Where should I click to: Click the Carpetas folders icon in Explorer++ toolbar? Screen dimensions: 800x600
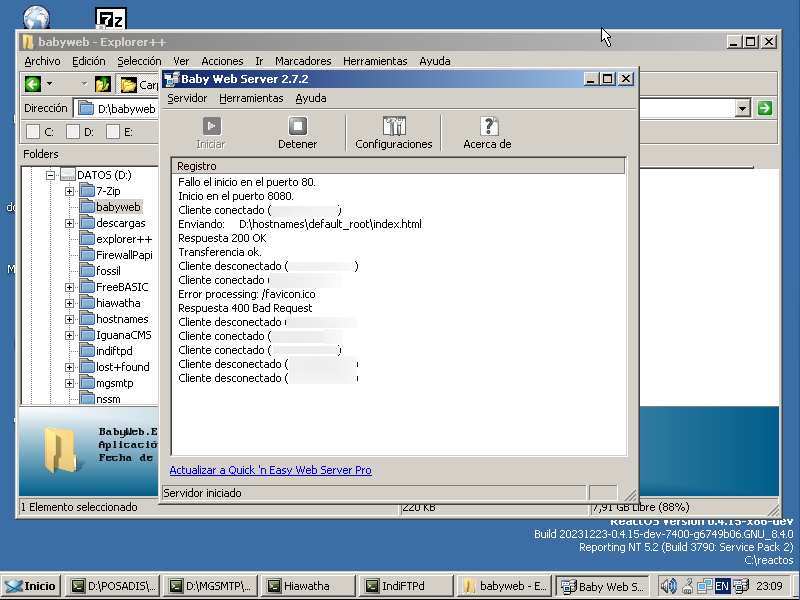pos(129,84)
